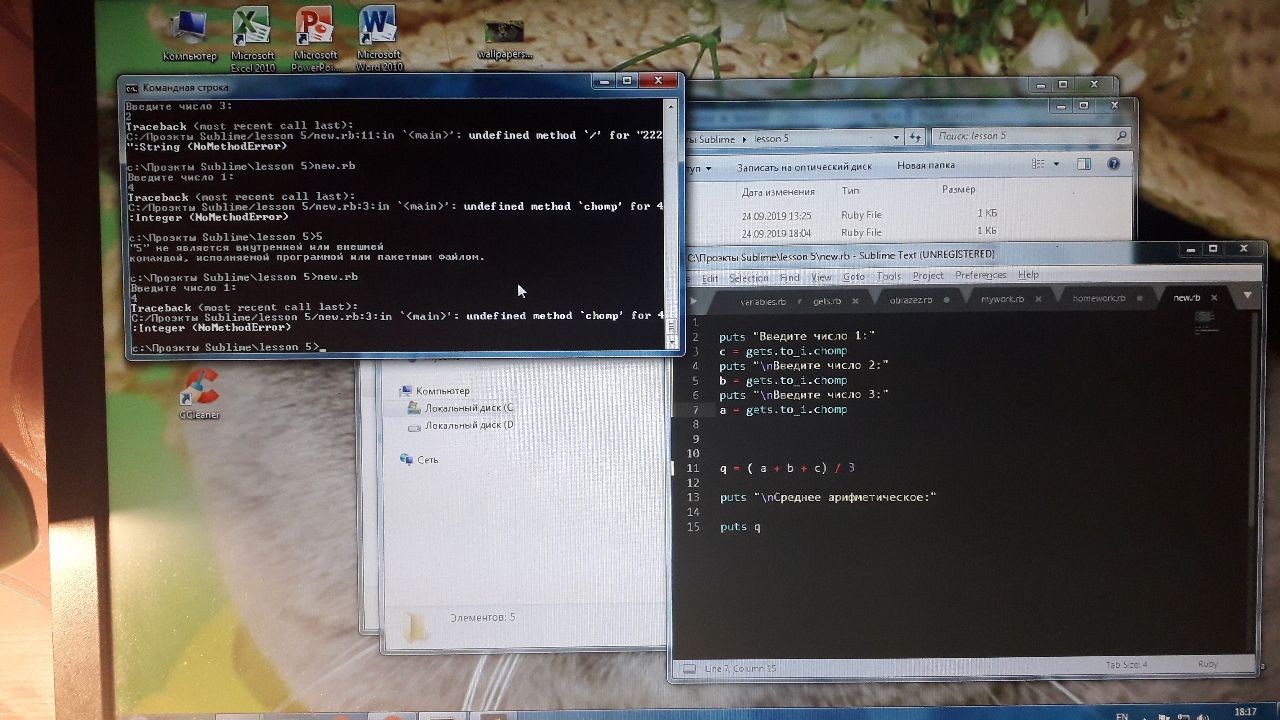Click the refresh button in Explorer address bar
Image resolution: width=1280 pixels, height=720 pixels.
[914, 137]
